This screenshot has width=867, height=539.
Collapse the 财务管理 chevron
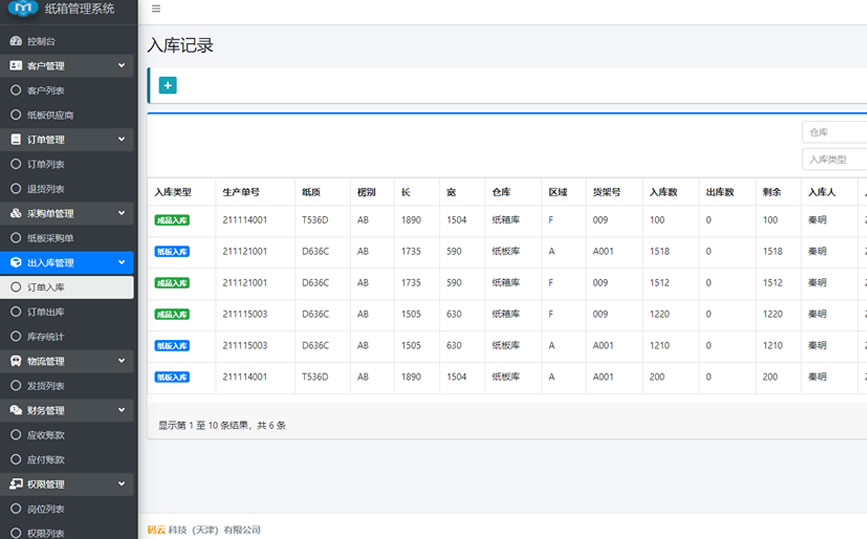click(x=121, y=410)
